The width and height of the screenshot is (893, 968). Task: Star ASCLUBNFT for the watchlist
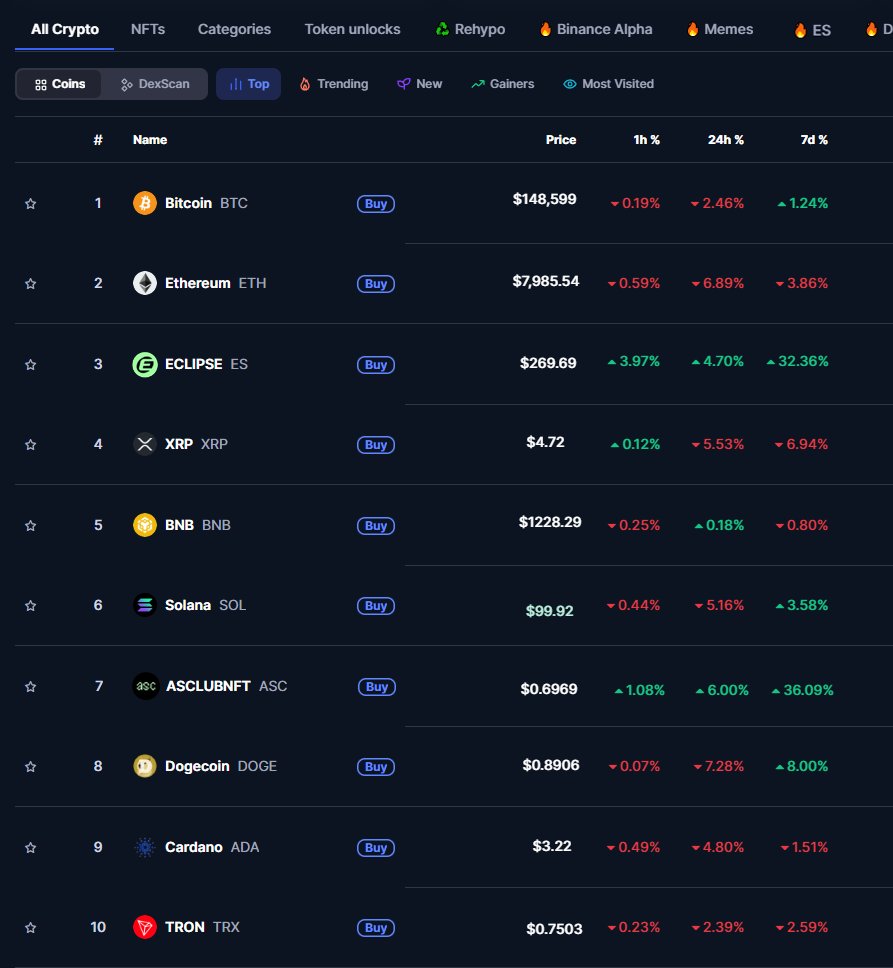(30, 686)
